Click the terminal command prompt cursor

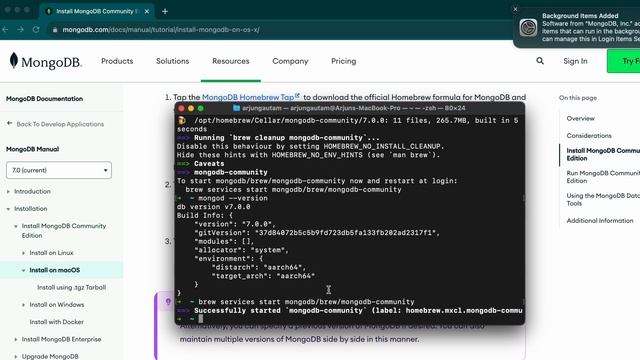(200, 319)
